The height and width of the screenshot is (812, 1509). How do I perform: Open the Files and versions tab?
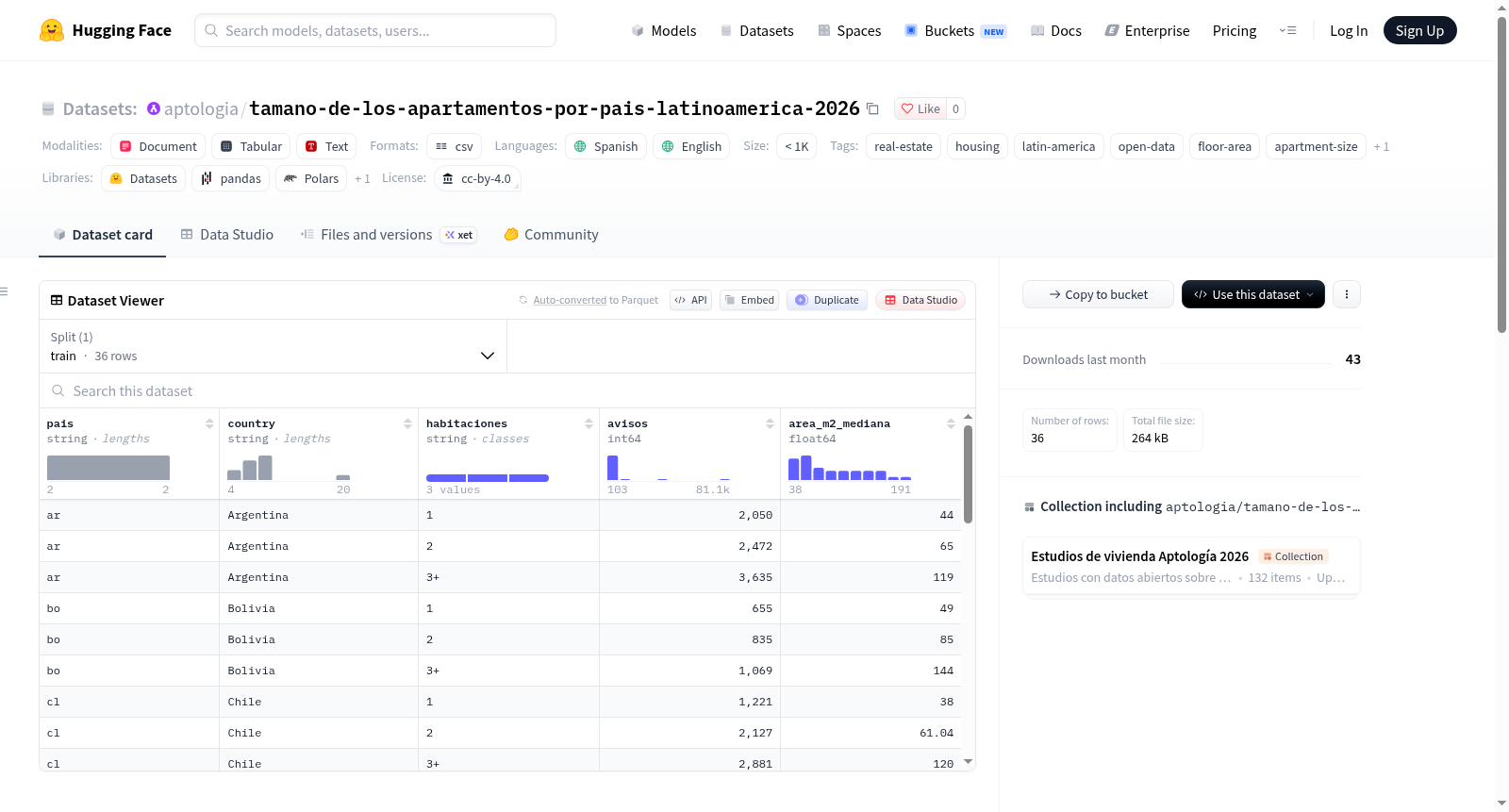pyautogui.click(x=389, y=235)
